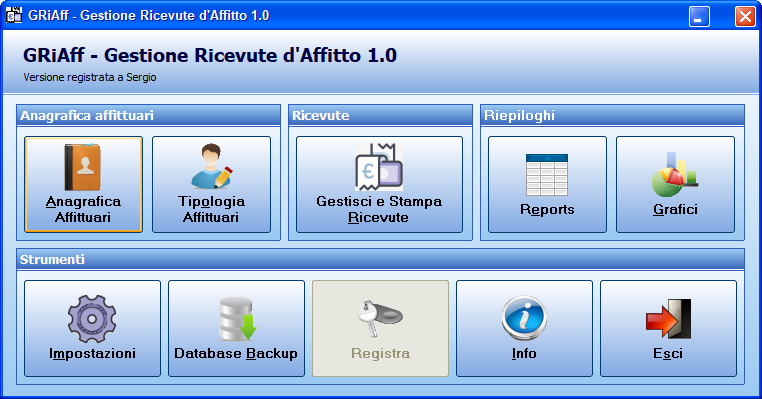Screen dimensions: 762x399
Task: Open Anagrafica Affittuari address book
Action: click(x=83, y=184)
